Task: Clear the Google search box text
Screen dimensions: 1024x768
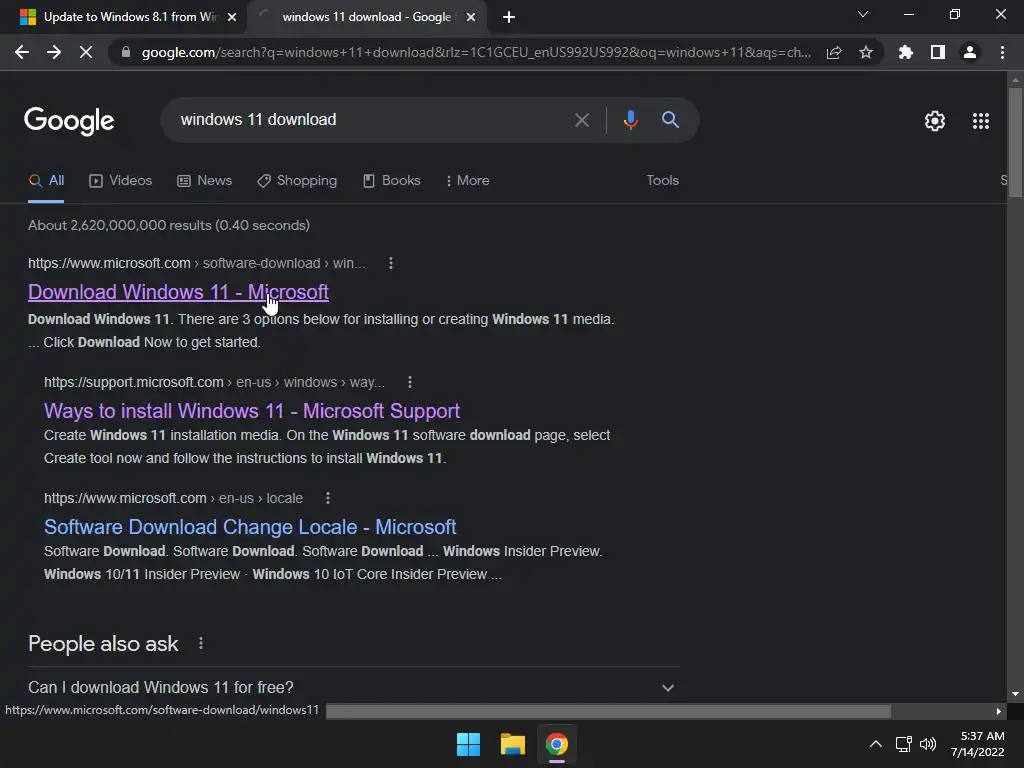Action: click(x=581, y=120)
